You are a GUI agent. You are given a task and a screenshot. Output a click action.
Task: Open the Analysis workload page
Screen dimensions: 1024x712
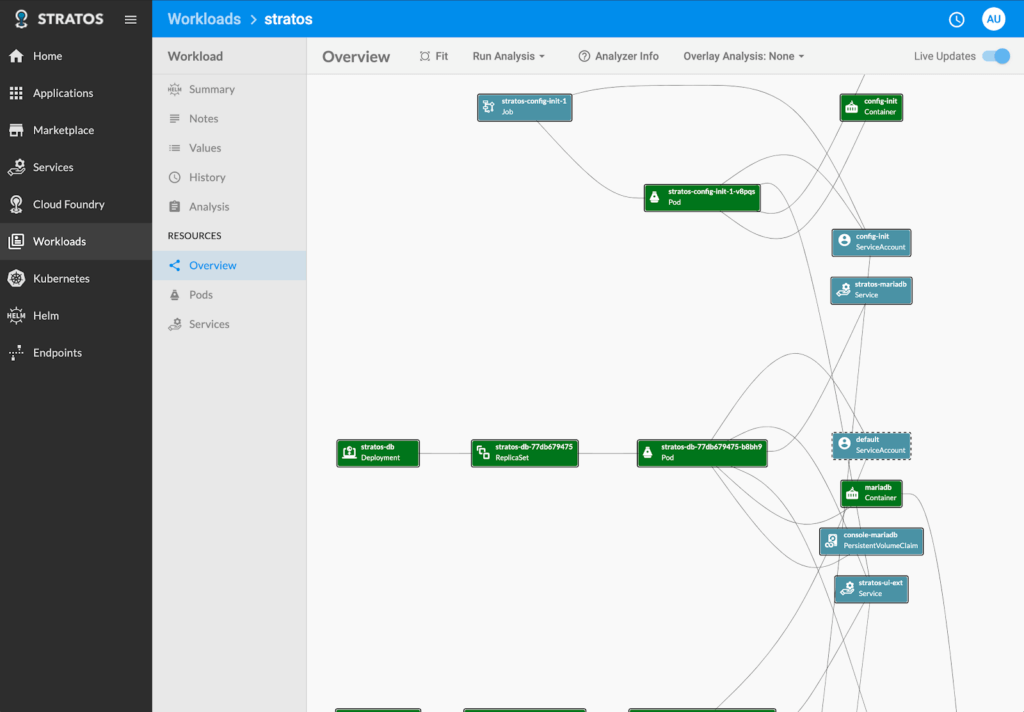229,206
